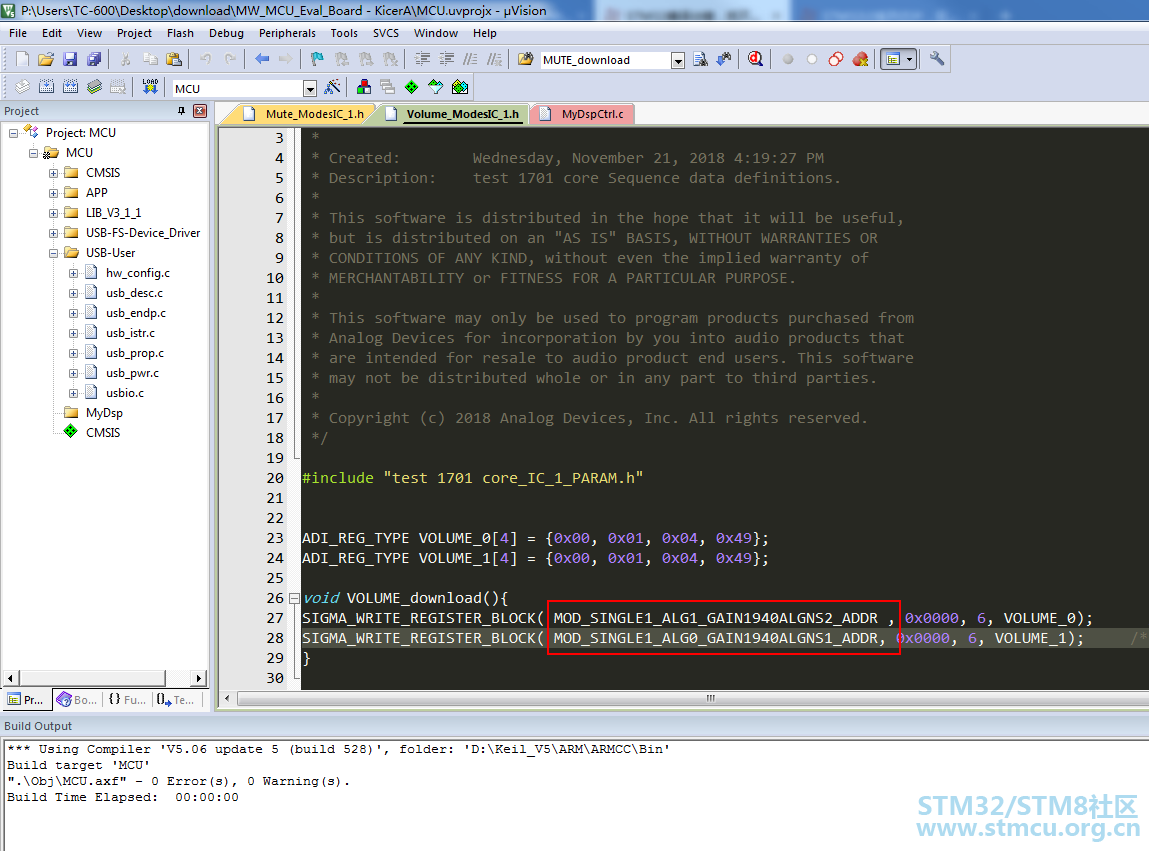This screenshot has height=851, width=1149.
Task: Collapse the USB-User folder
Action: coord(53,253)
